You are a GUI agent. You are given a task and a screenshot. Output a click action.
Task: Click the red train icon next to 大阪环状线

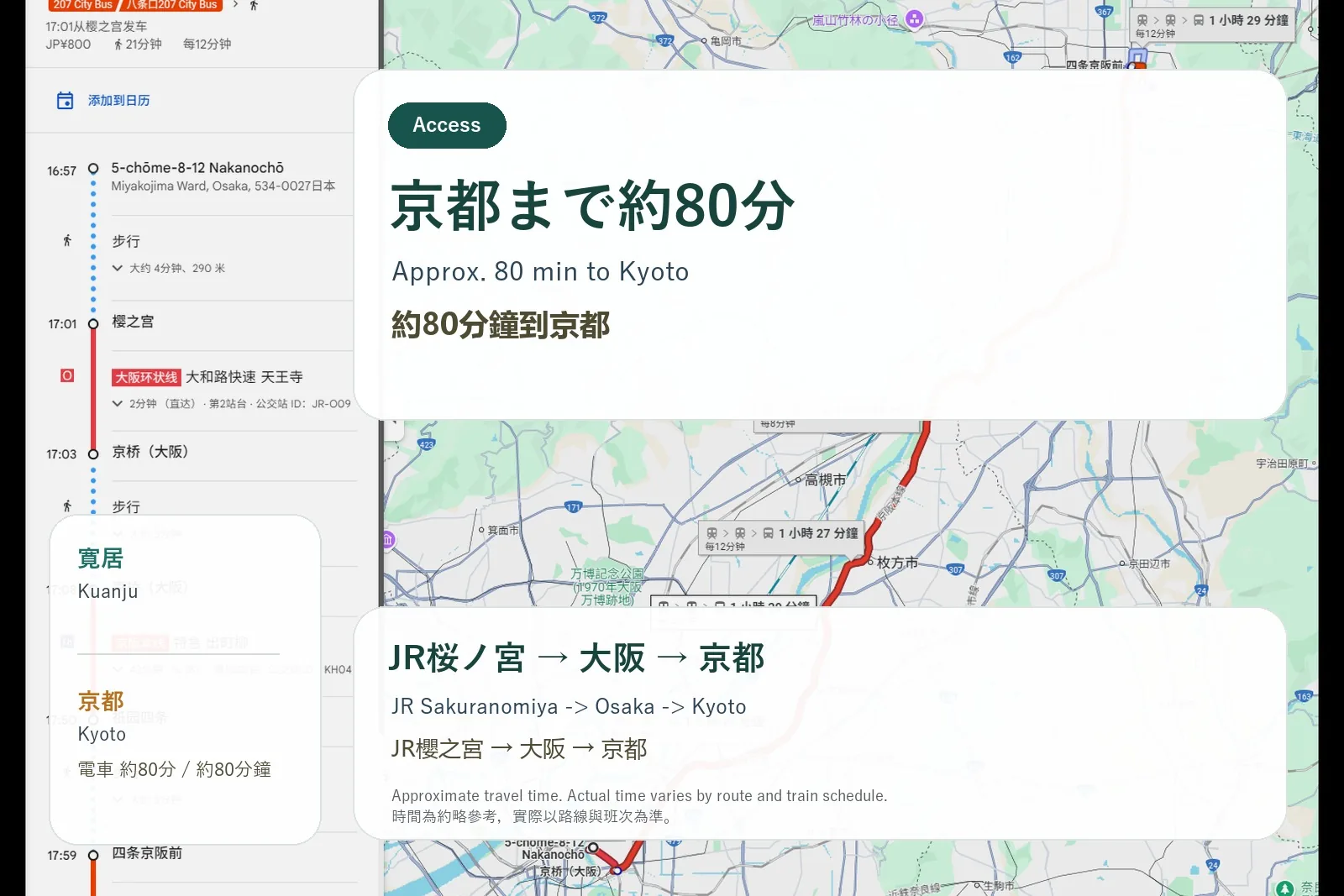point(67,375)
